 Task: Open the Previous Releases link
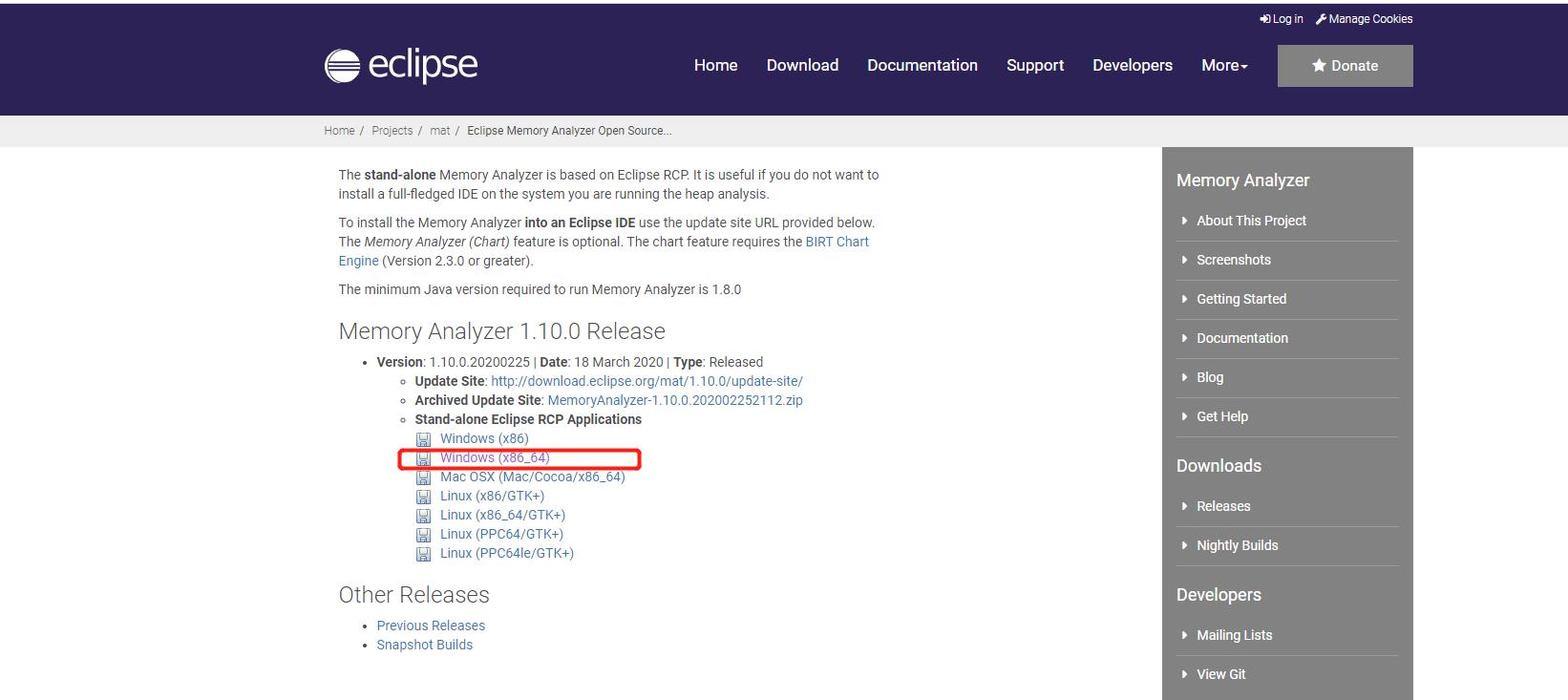coord(431,626)
